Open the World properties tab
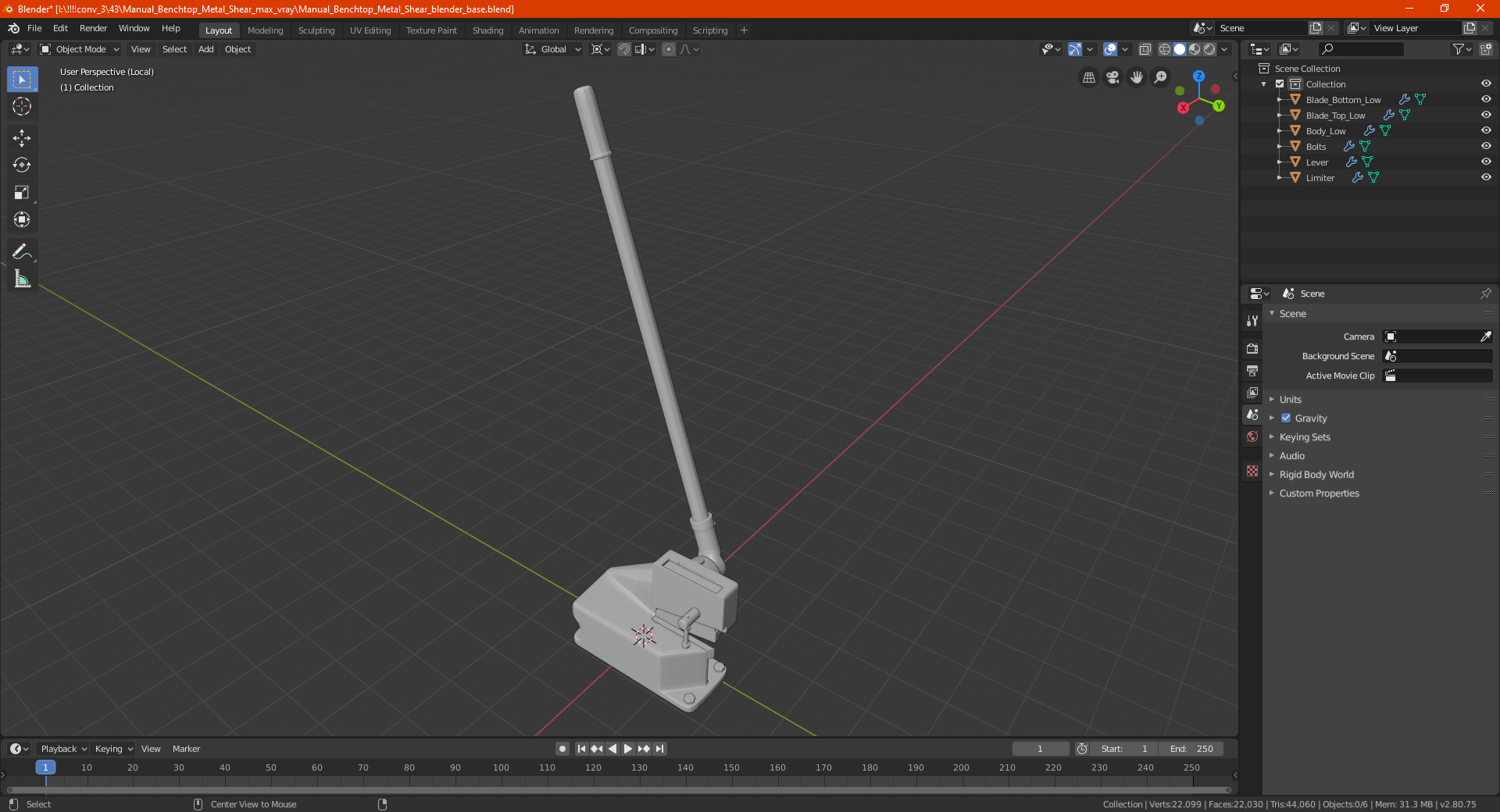This screenshot has height=812, width=1500. (x=1252, y=436)
